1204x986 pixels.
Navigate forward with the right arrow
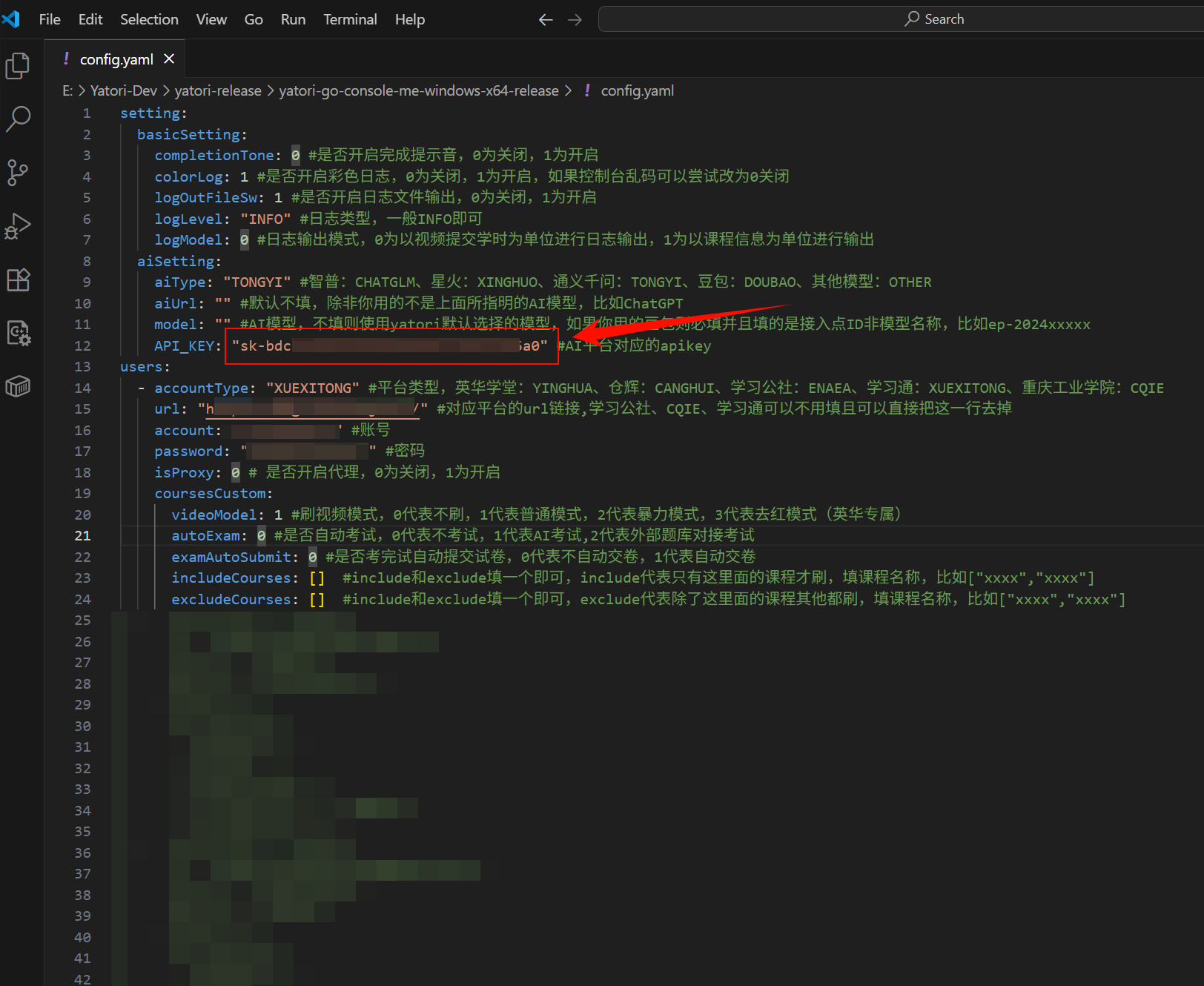tap(575, 20)
